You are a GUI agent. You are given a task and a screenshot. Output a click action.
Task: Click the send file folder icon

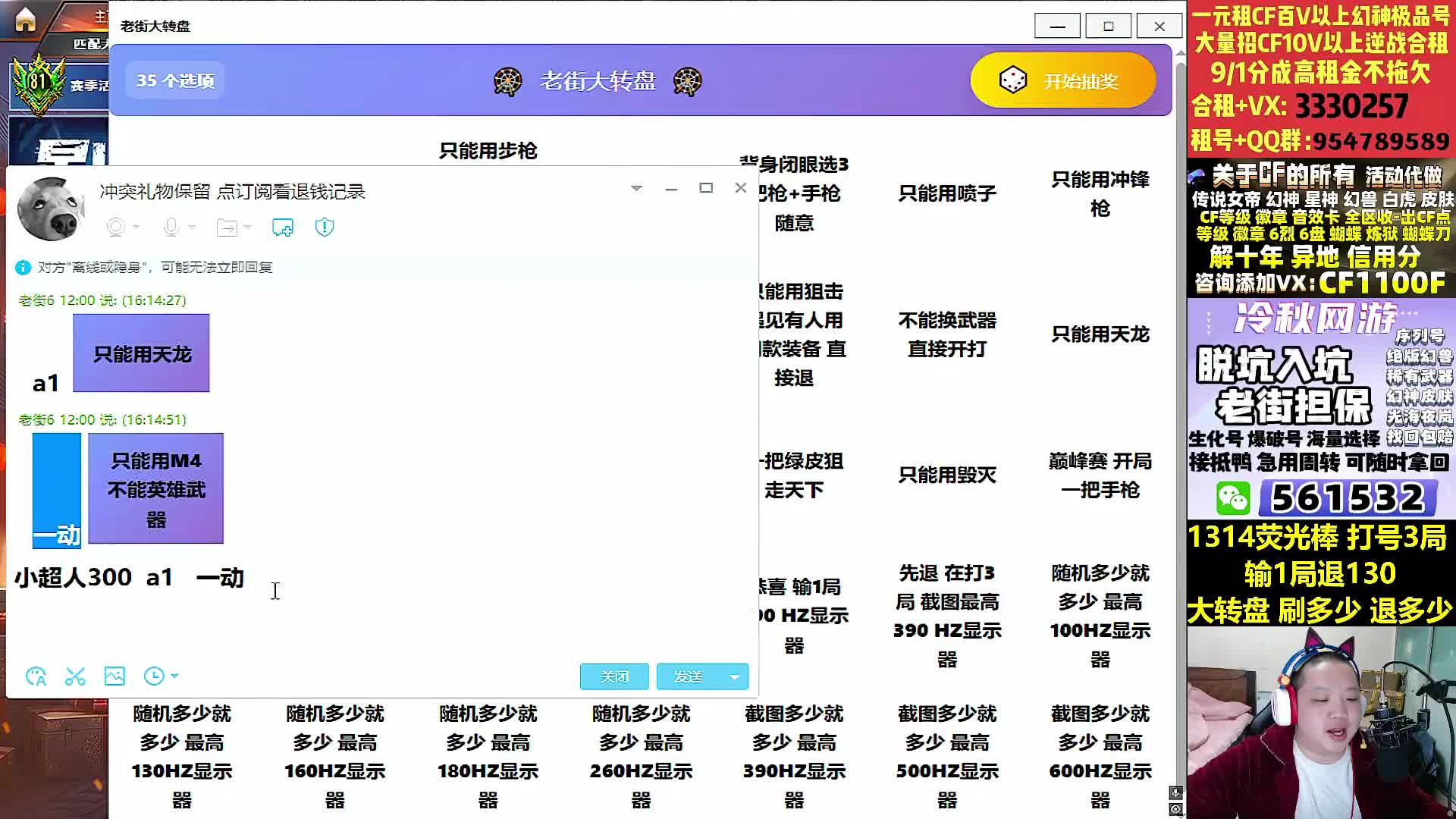click(227, 227)
